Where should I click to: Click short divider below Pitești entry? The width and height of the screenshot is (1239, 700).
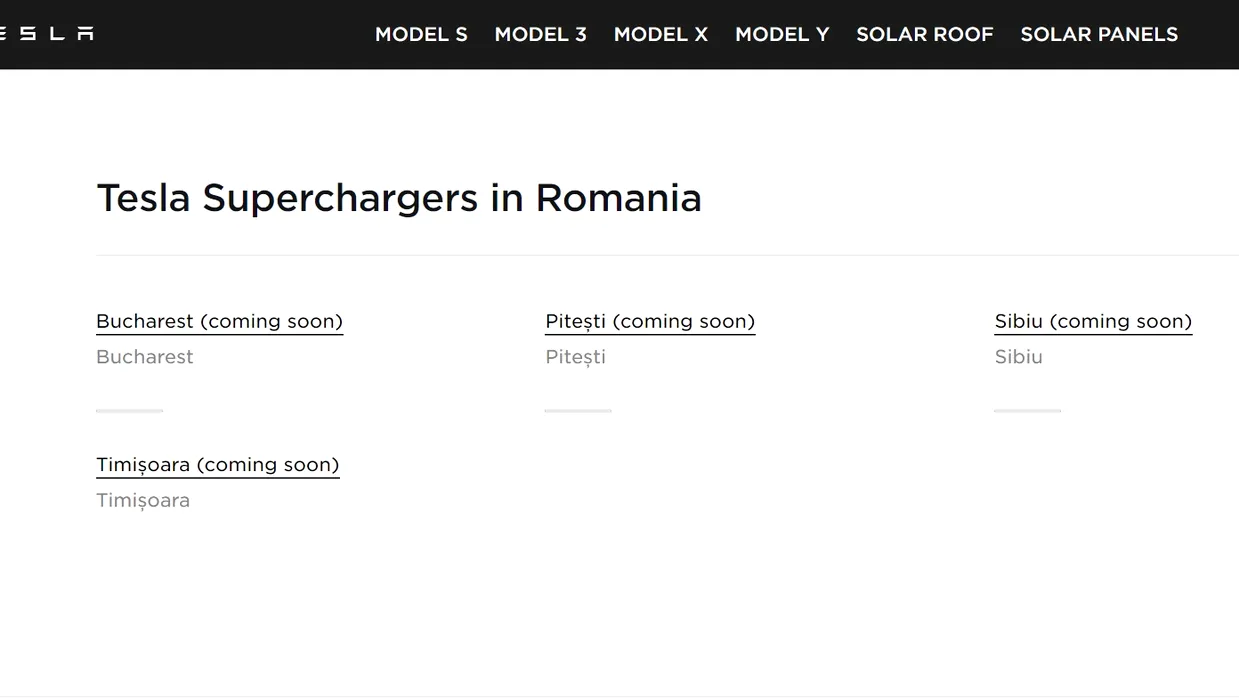click(x=578, y=411)
